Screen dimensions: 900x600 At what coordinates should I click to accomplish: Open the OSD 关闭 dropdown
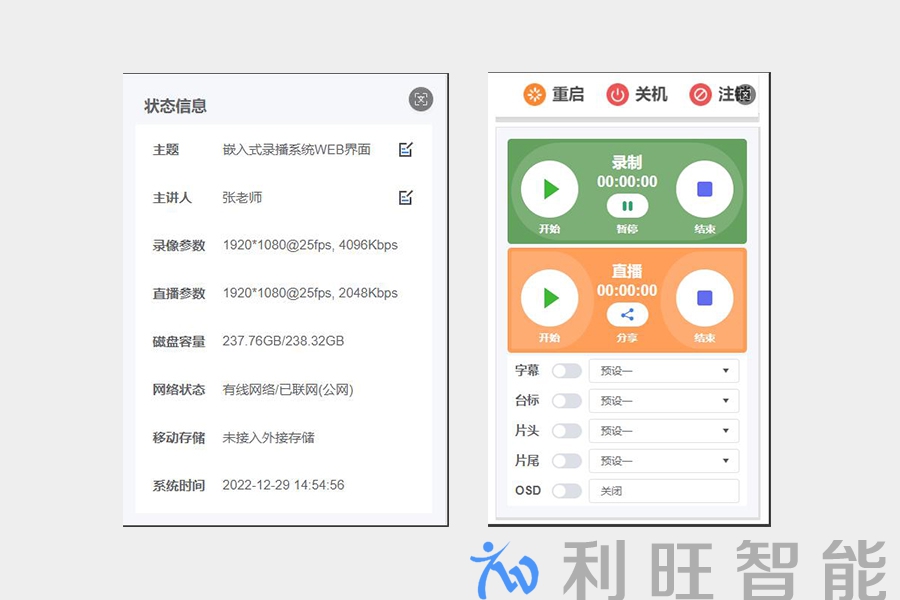pyautogui.click(x=663, y=490)
